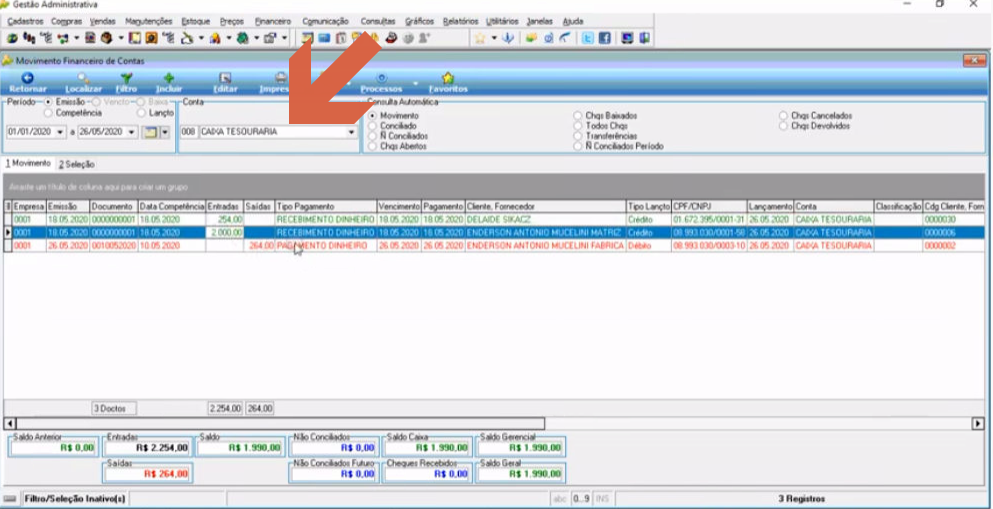Click Incluir to add a record
The height and width of the screenshot is (509, 993).
pos(168,83)
